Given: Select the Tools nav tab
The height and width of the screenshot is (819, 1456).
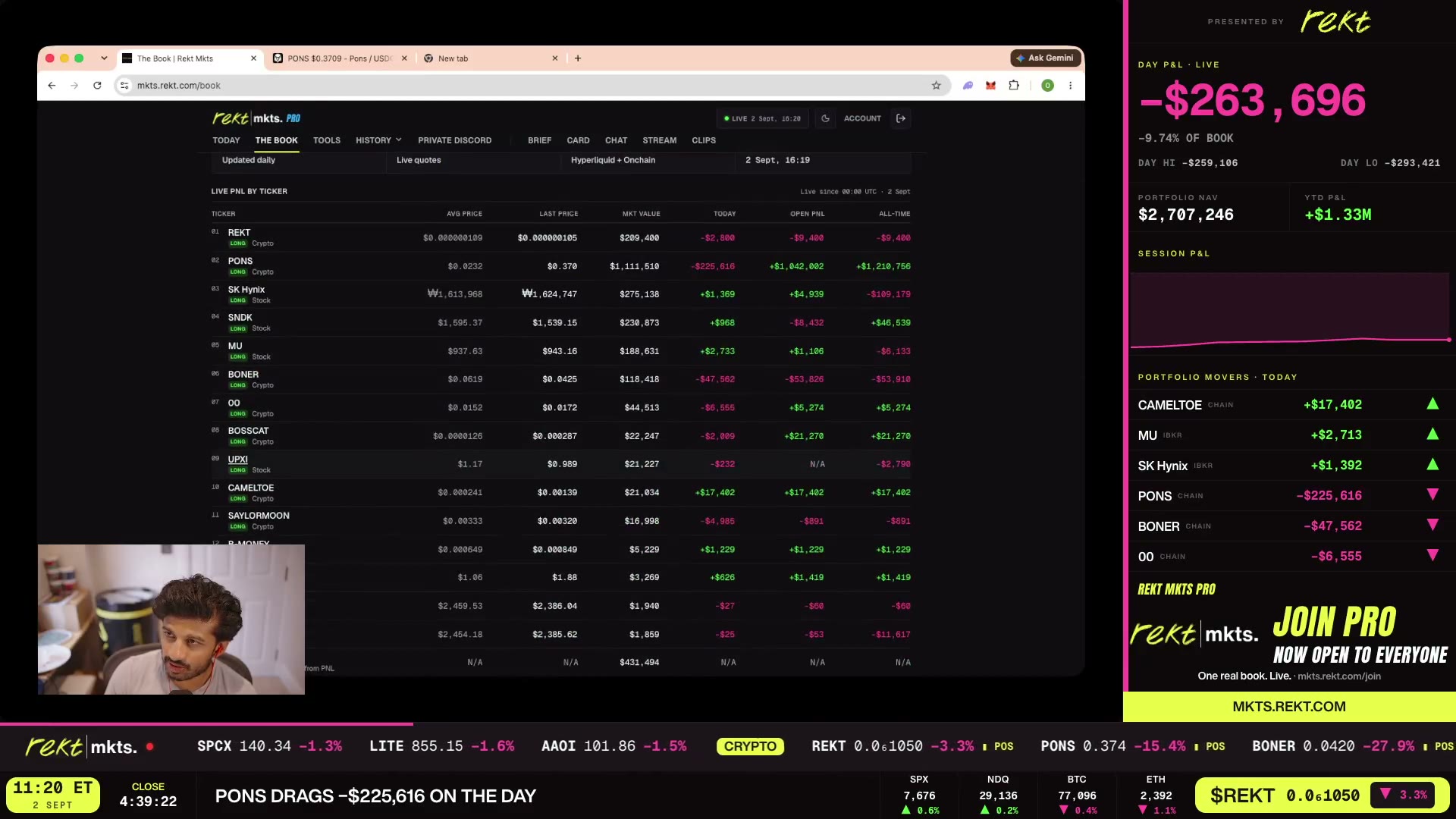Looking at the screenshot, I should click(327, 140).
